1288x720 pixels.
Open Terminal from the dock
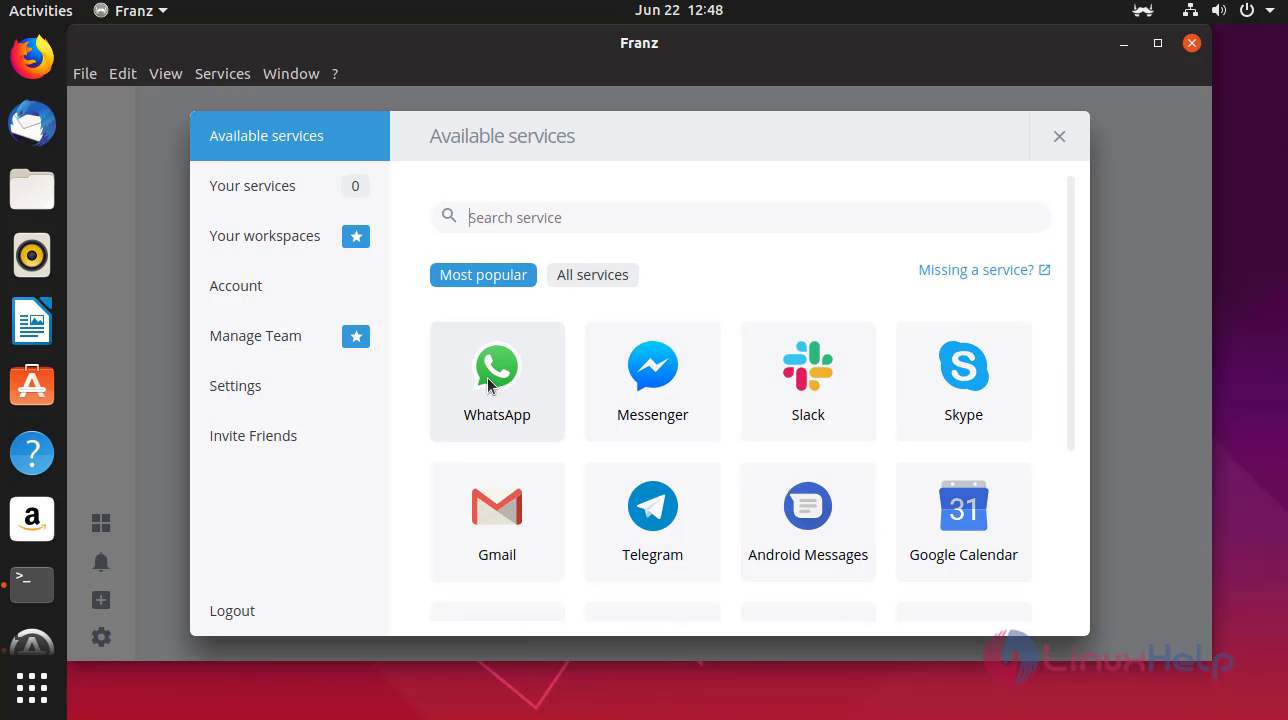click(x=32, y=585)
